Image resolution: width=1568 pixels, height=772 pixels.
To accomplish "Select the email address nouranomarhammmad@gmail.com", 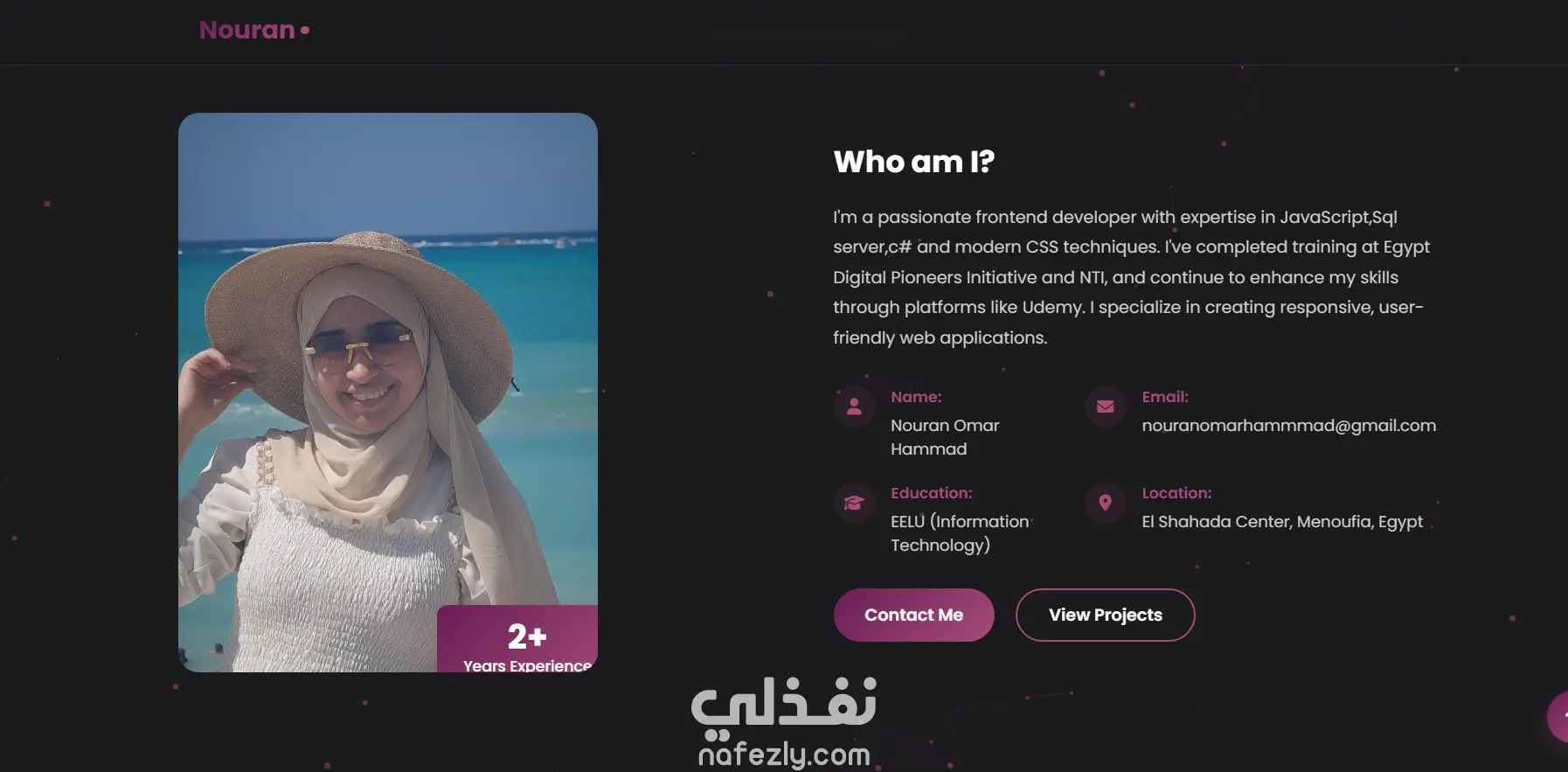I will [1288, 426].
